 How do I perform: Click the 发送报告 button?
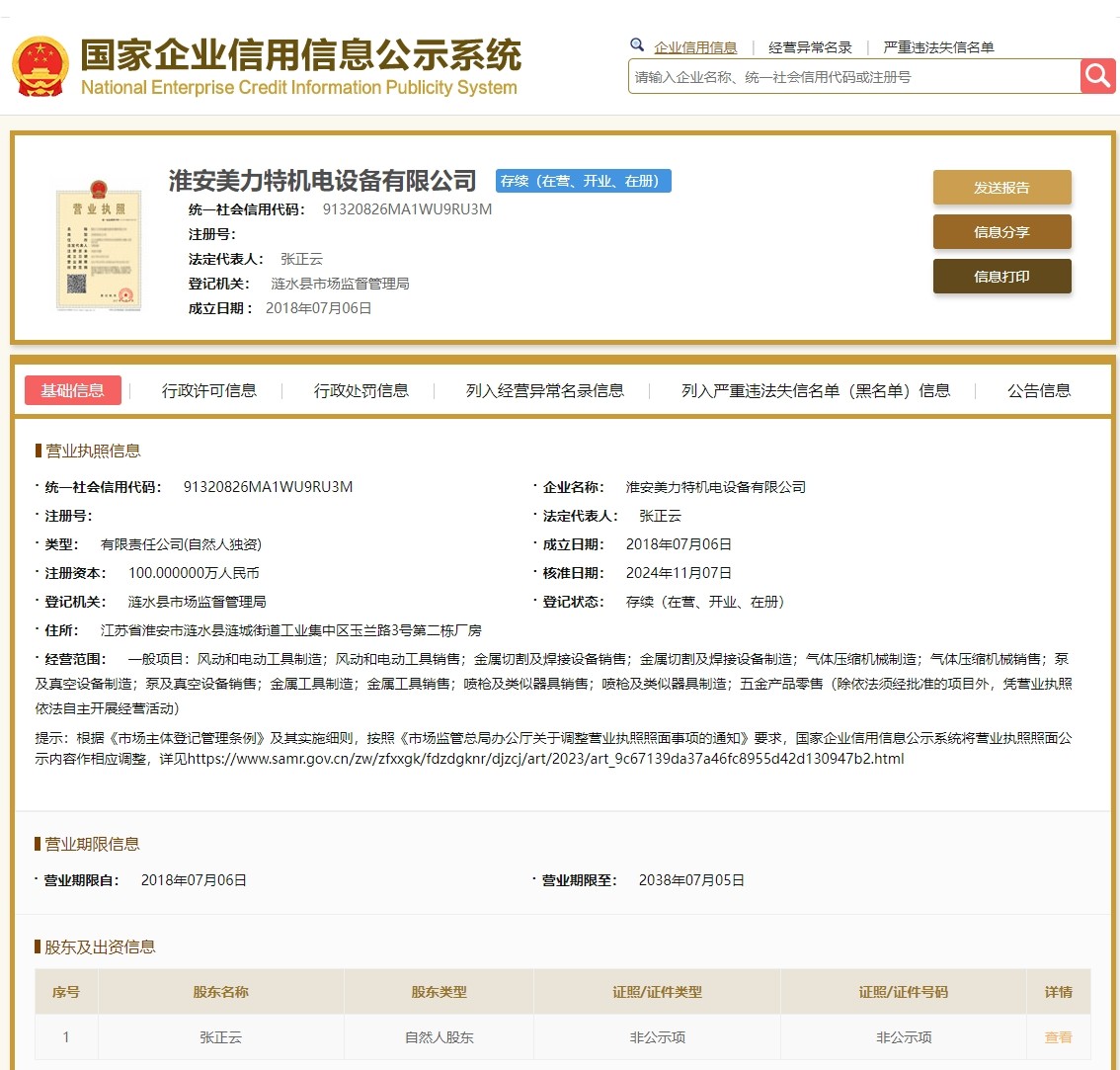[x=1001, y=187]
